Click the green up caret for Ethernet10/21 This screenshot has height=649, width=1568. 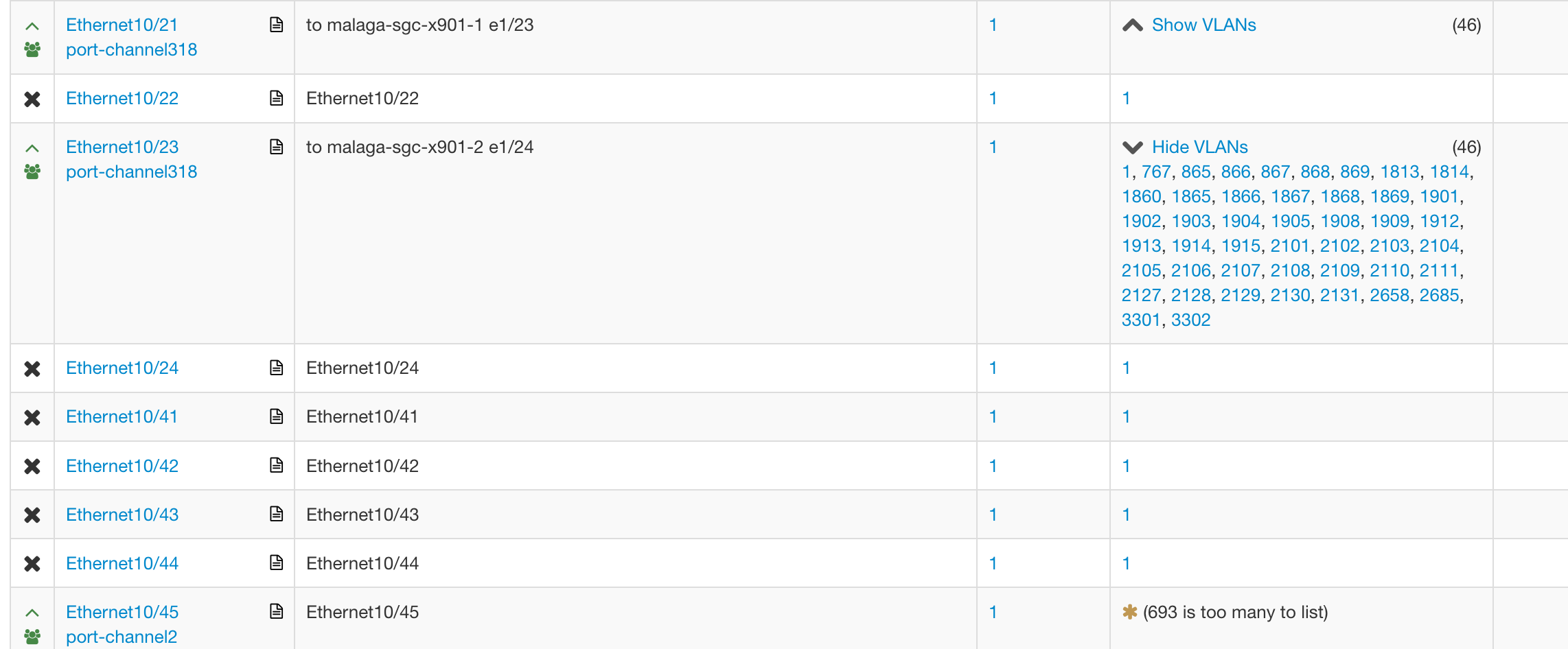32,24
